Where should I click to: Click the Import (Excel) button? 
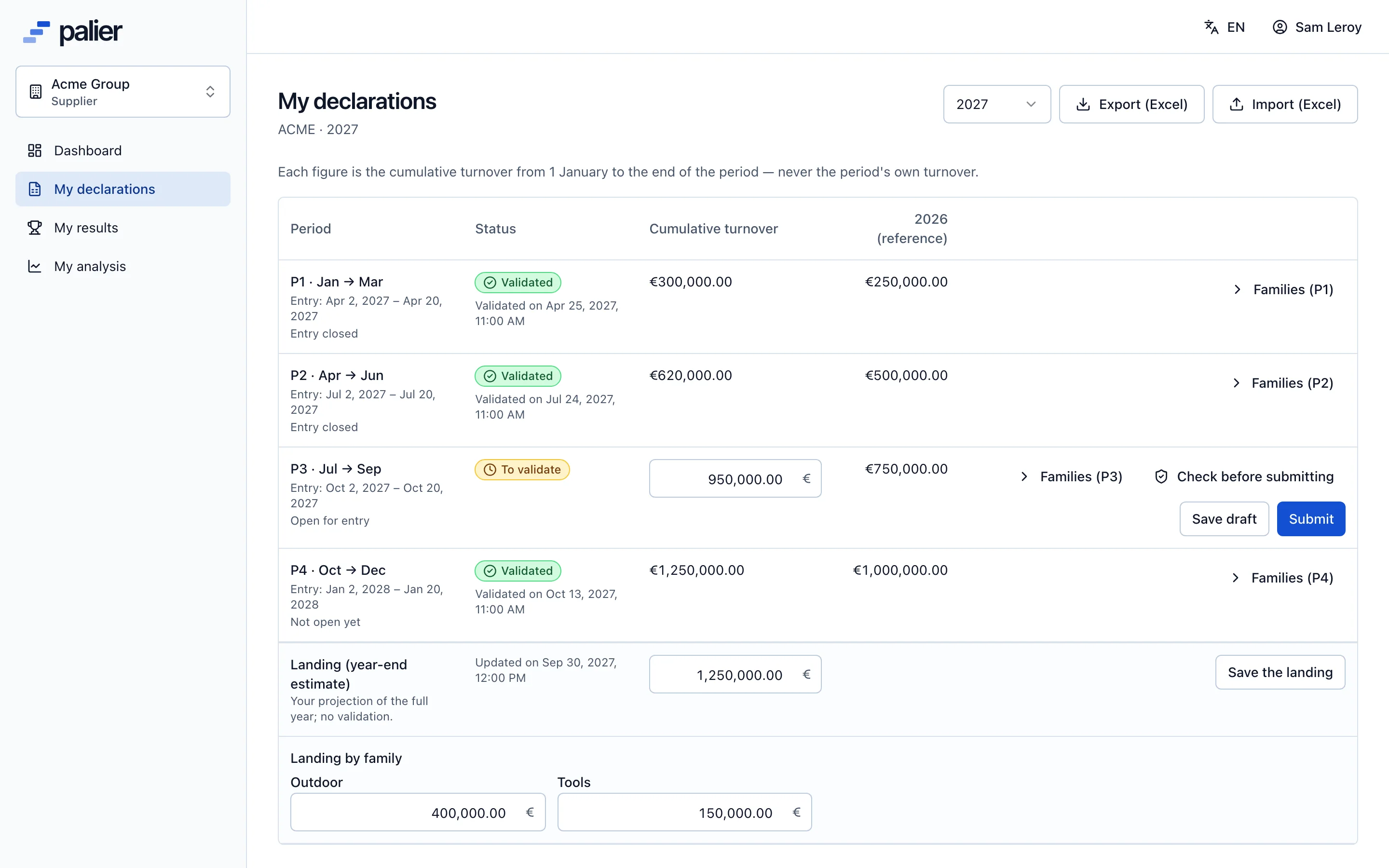pyautogui.click(x=1284, y=104)
